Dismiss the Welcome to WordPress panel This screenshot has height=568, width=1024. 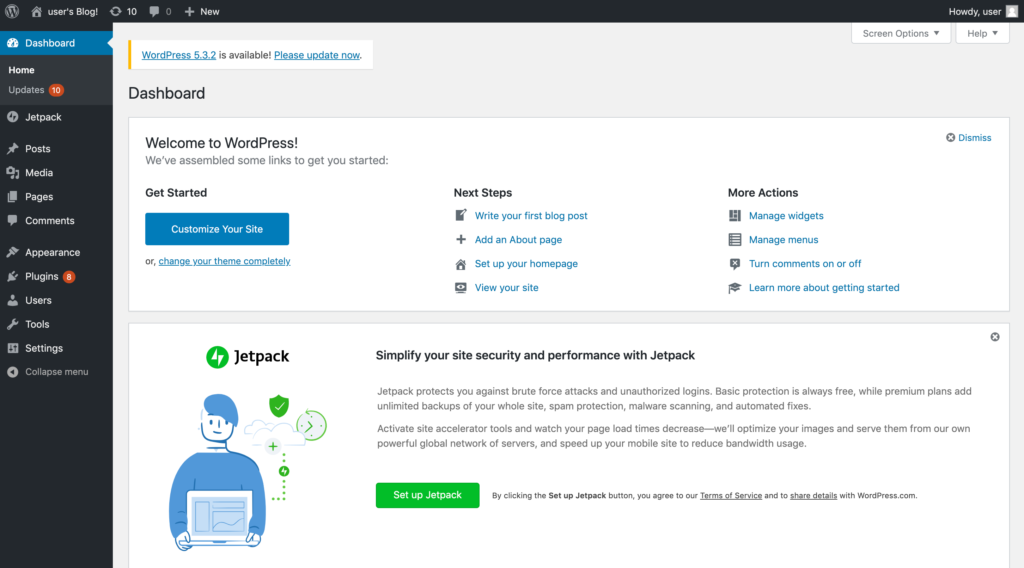968,137
